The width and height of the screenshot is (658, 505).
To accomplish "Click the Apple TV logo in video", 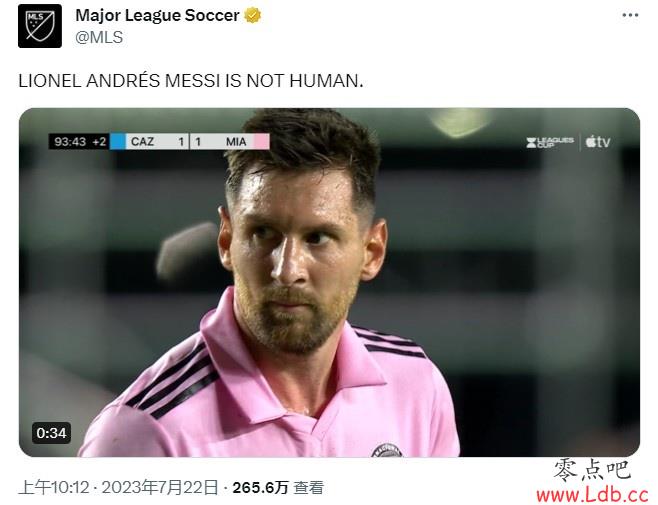I will (598, 142).
